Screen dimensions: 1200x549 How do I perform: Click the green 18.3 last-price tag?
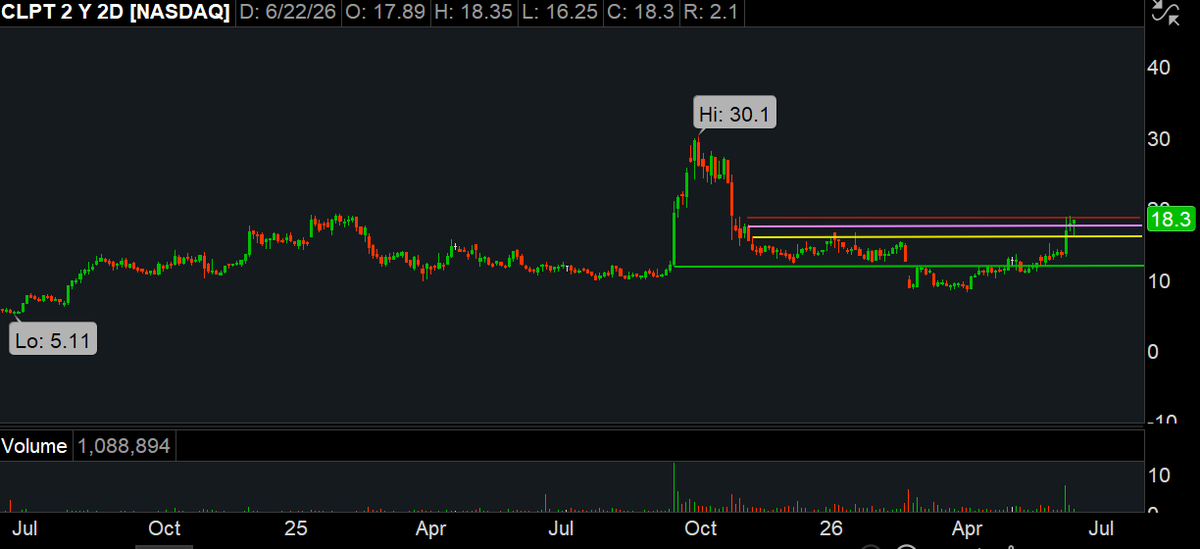[1170, 221]
